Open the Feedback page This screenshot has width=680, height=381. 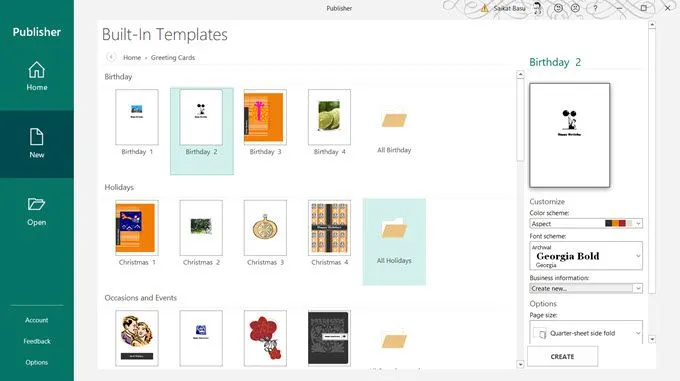36,341
